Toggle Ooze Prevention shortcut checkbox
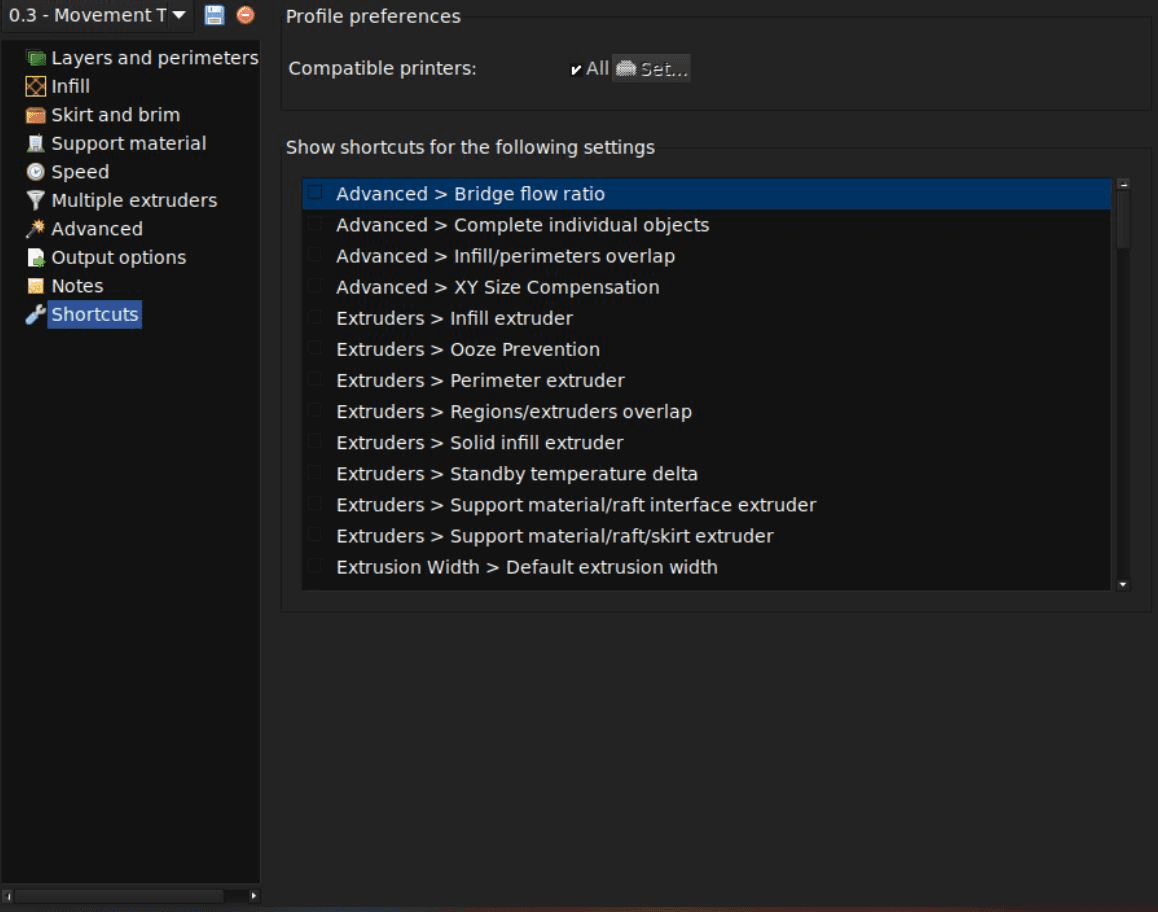Viewport: 1158px width, 912px height. tap(315, 349)
